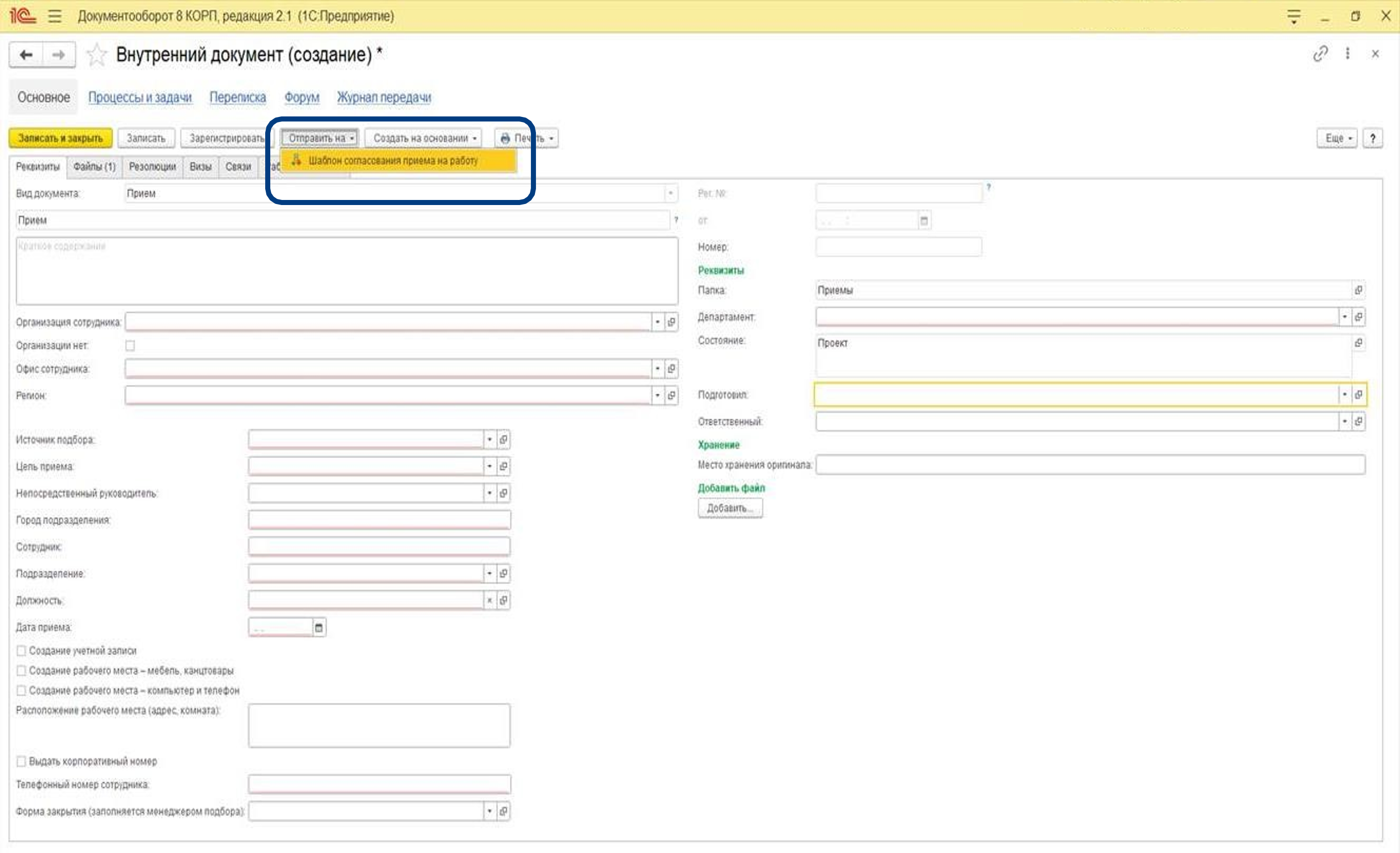Click the Зарегистрировать button

[227, 138]
